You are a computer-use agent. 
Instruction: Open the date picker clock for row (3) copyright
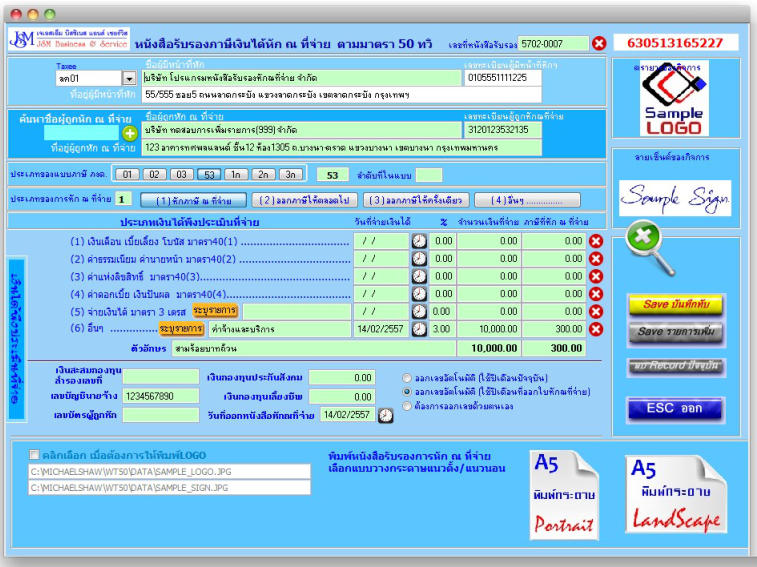[x=419, y=276]
